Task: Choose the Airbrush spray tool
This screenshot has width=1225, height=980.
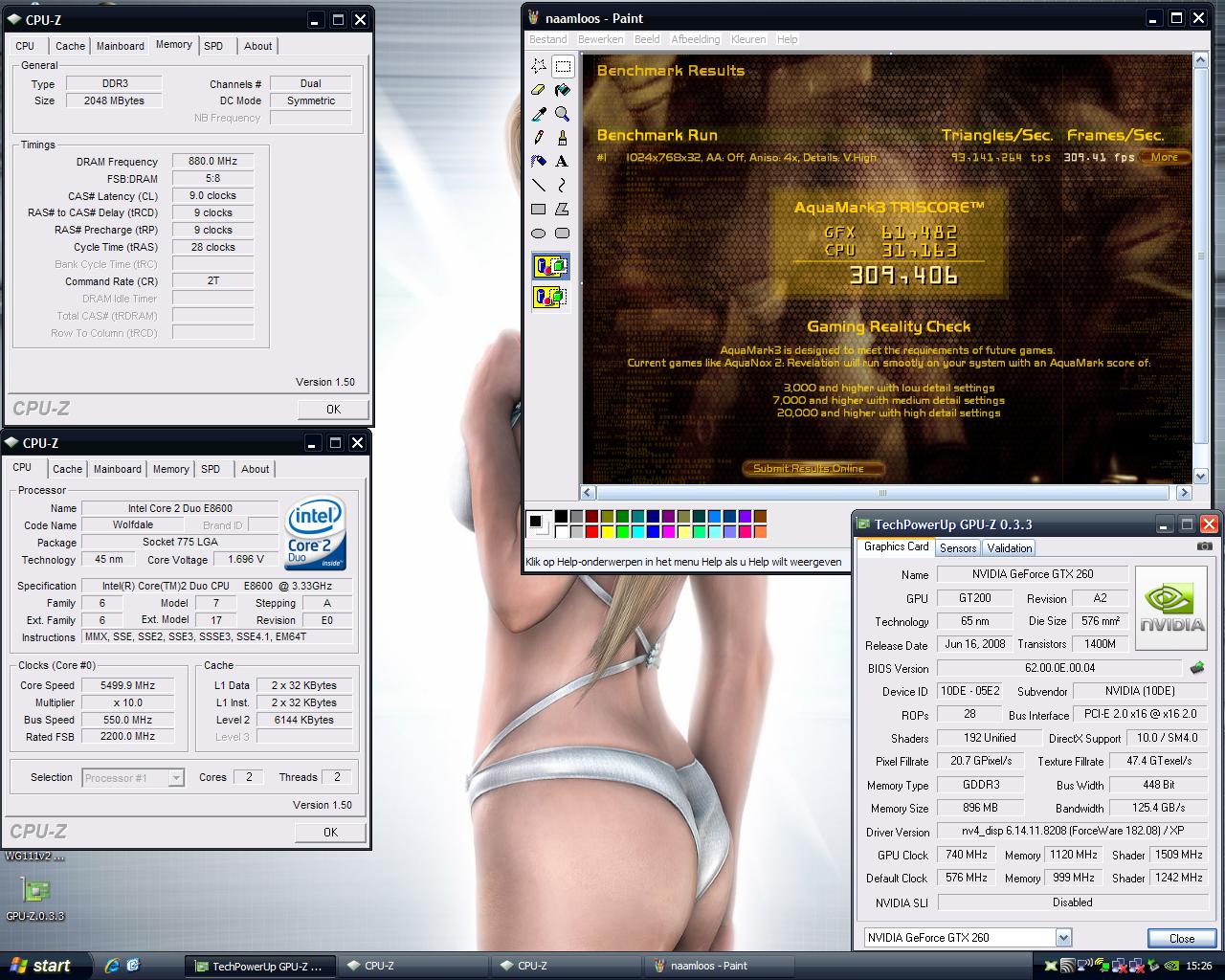Action: [539, 161]
